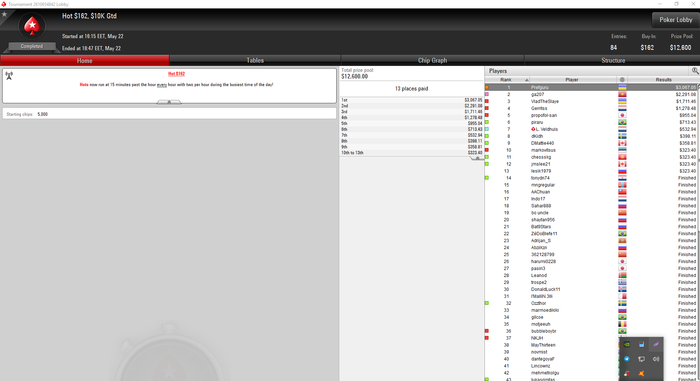Toggle the Rank column sort arrow
Viewport: 700px width, 381px height.
pyautogui.click(x=527, y=80)
